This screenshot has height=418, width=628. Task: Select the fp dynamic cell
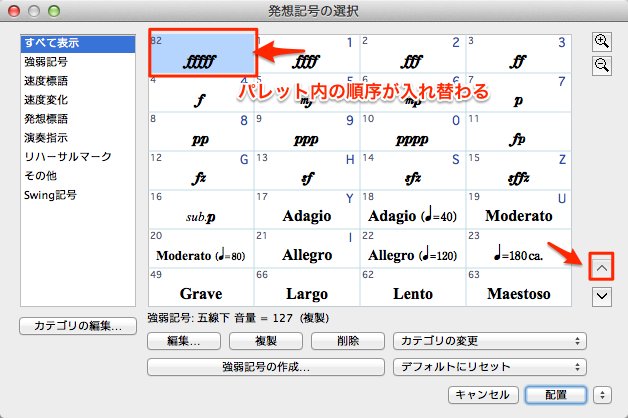click(519, 131)
